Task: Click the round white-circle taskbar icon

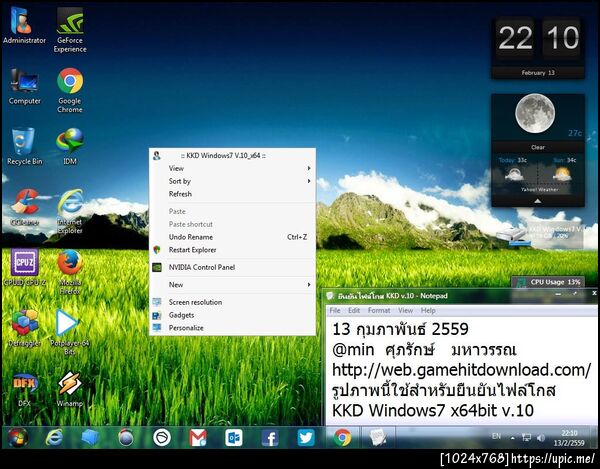Action: coord(162,437)
